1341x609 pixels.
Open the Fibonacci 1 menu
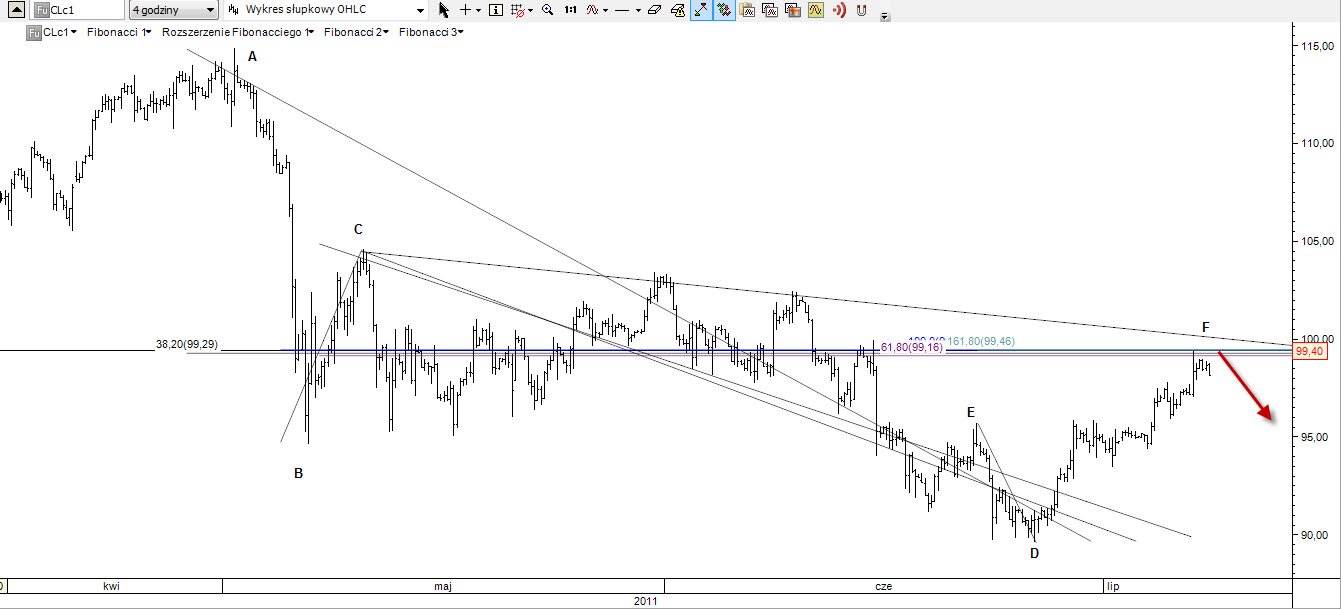(118, 32)
